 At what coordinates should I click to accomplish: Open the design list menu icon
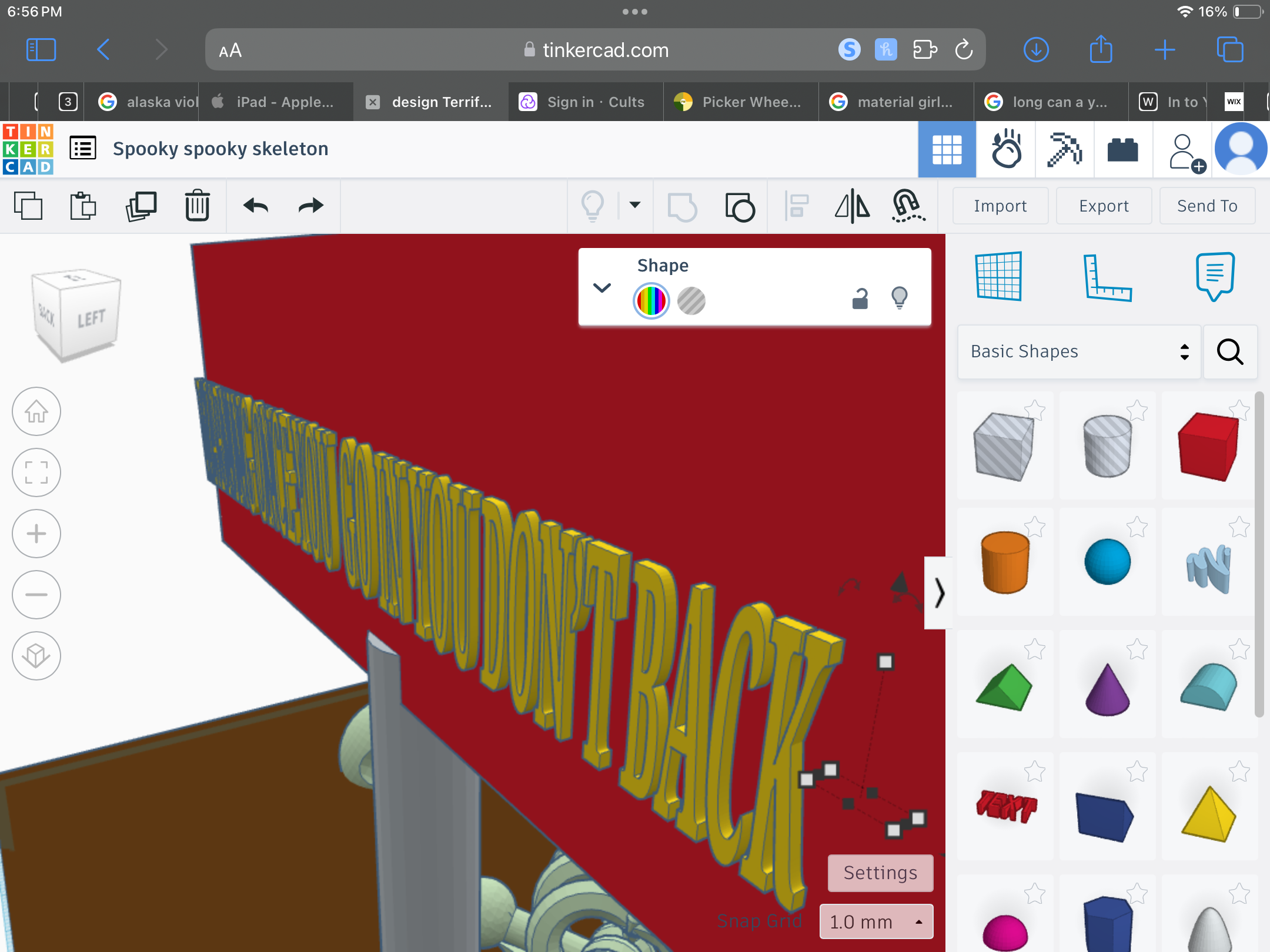pyautogui.click(x=83, y=148)
